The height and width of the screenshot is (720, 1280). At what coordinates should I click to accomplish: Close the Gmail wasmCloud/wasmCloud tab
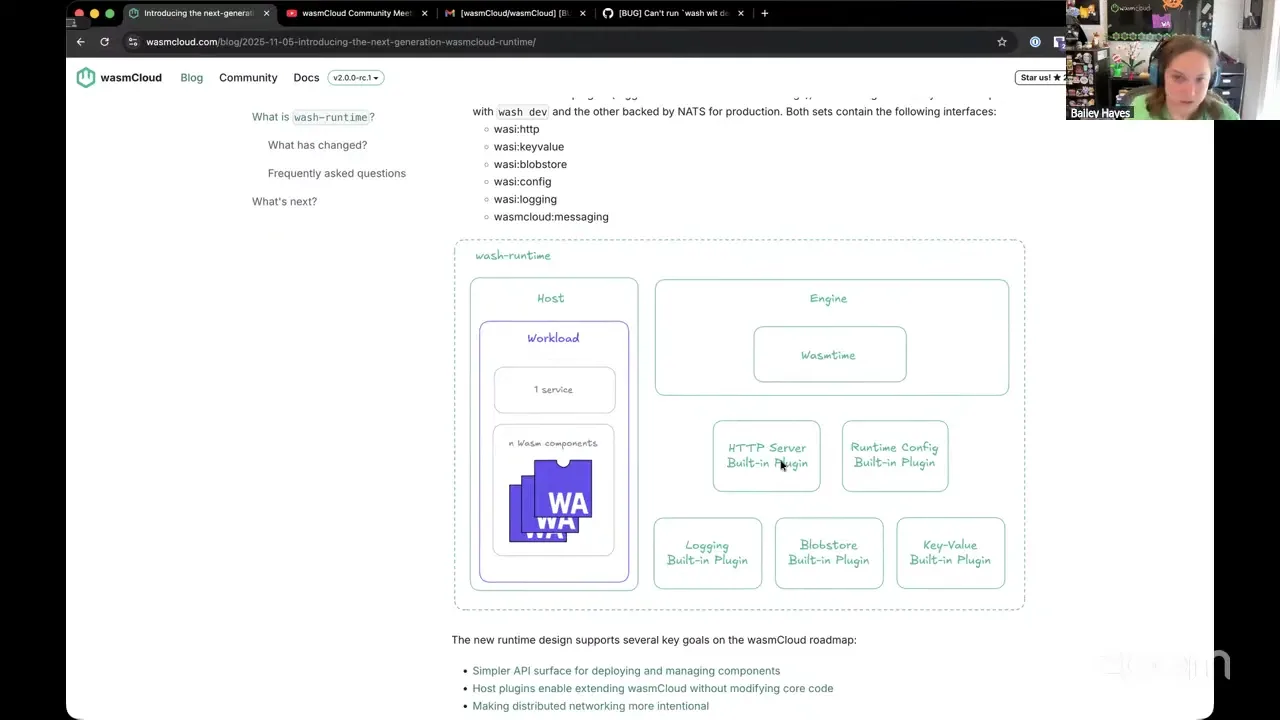[x=583, y=13]
